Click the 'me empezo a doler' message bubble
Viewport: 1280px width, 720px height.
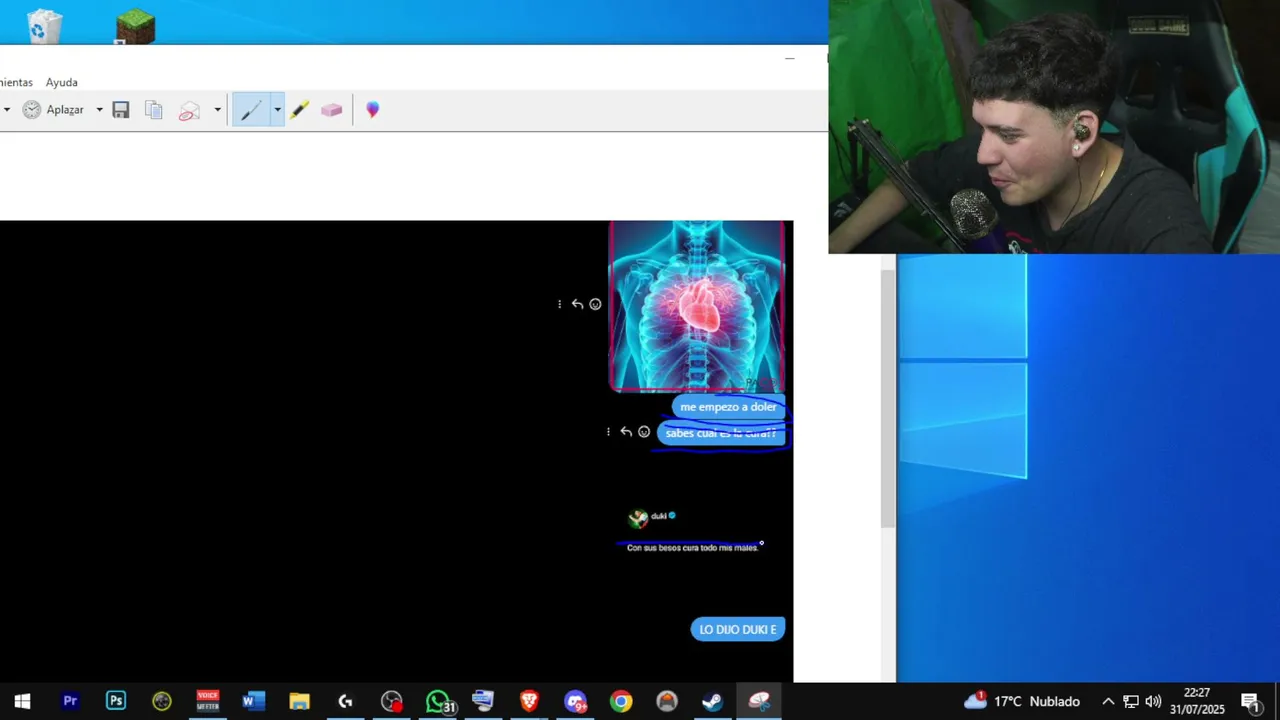[x=728, y=407]
